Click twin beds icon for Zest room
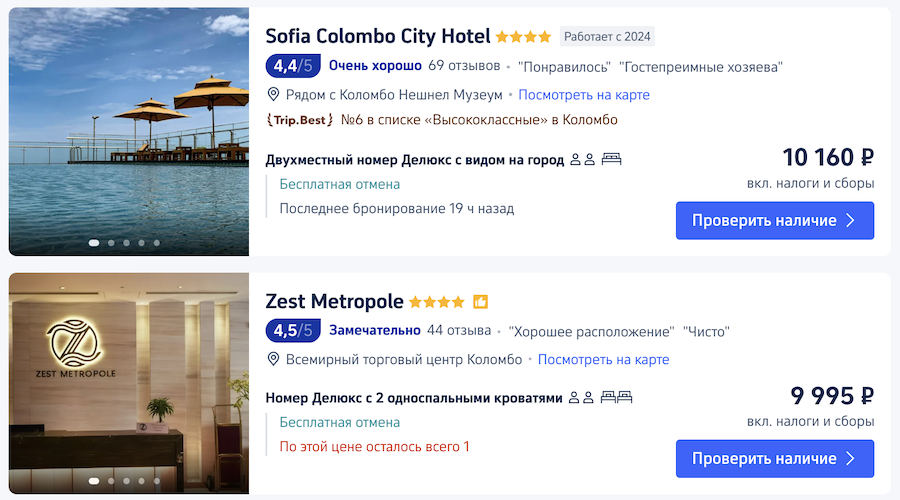900x500 pixels. (x=616, y=398)
